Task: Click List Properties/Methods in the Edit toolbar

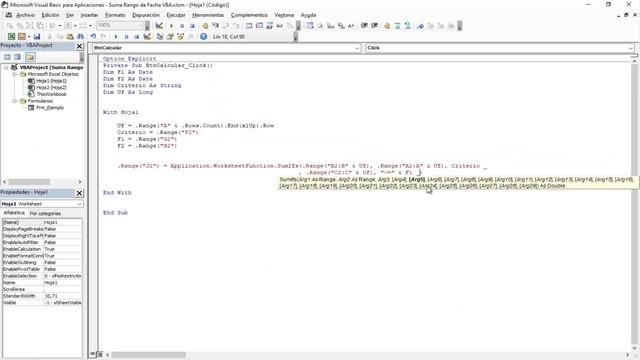Action: [310, 26]
